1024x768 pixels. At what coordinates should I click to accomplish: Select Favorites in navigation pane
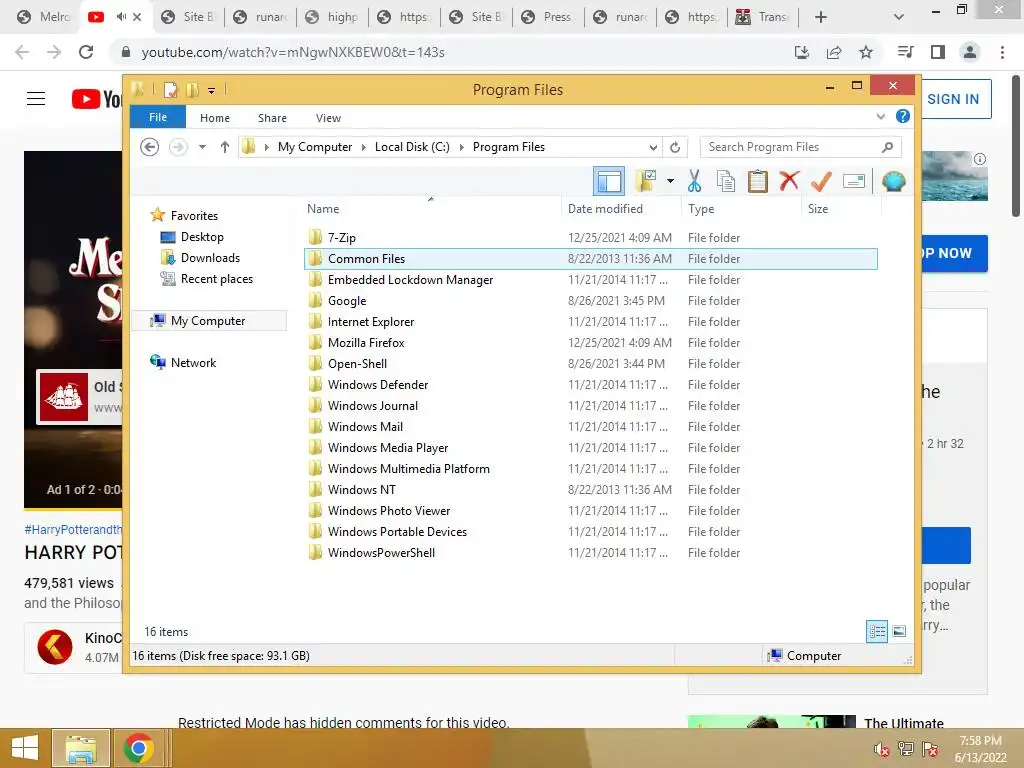click(194, 216)
